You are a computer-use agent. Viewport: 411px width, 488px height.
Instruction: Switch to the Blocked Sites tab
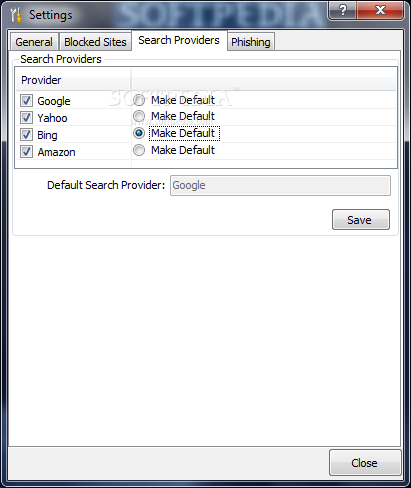[x=95, y=42]
